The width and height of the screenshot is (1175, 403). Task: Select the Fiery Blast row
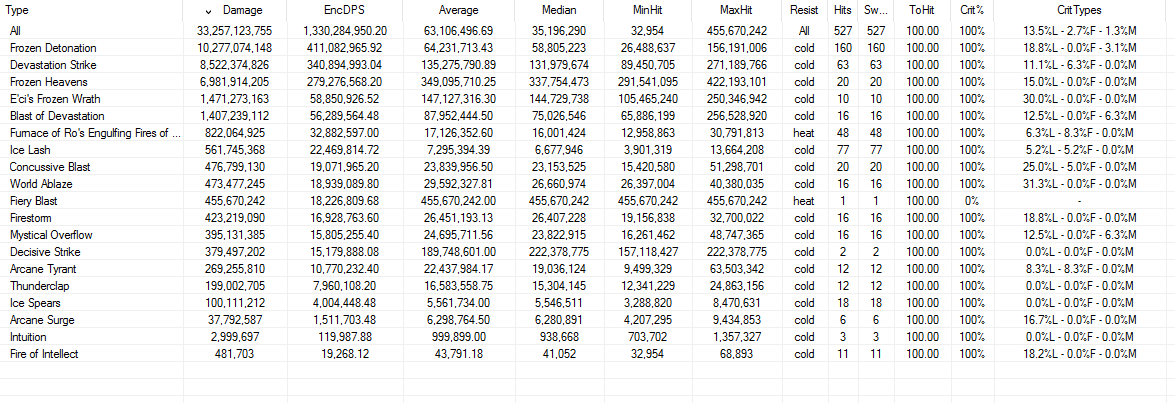[x=588, y=201]
